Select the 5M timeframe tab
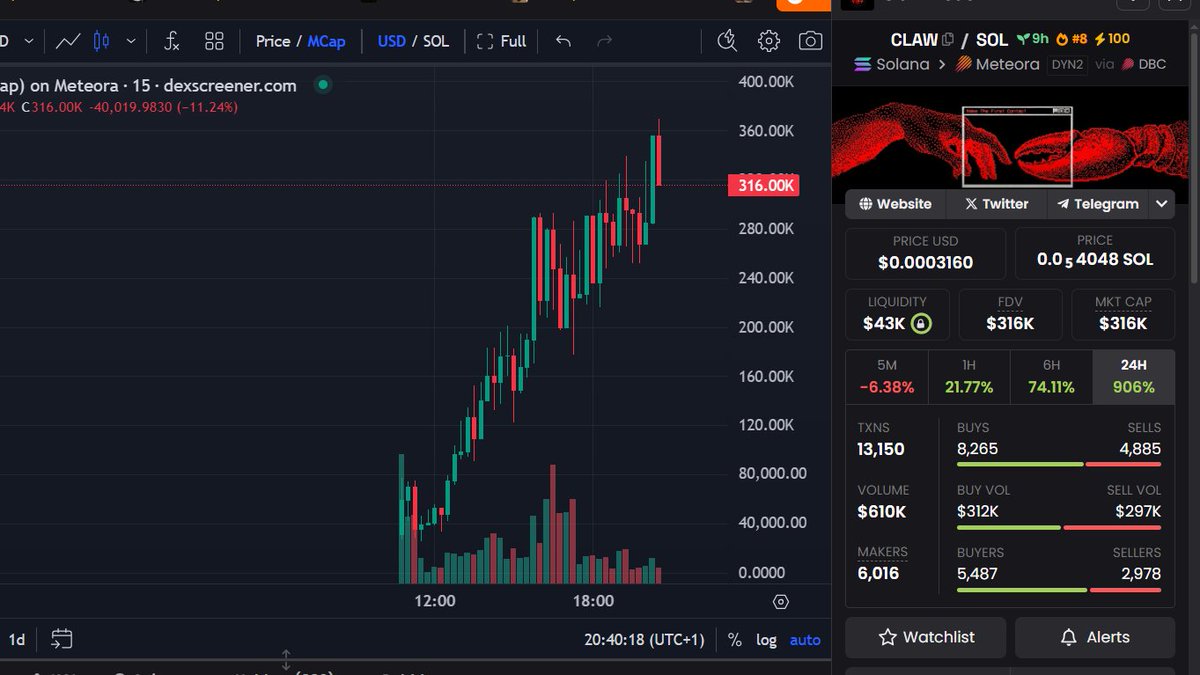The image size is (1200, 675). click(x=887, y=377)
